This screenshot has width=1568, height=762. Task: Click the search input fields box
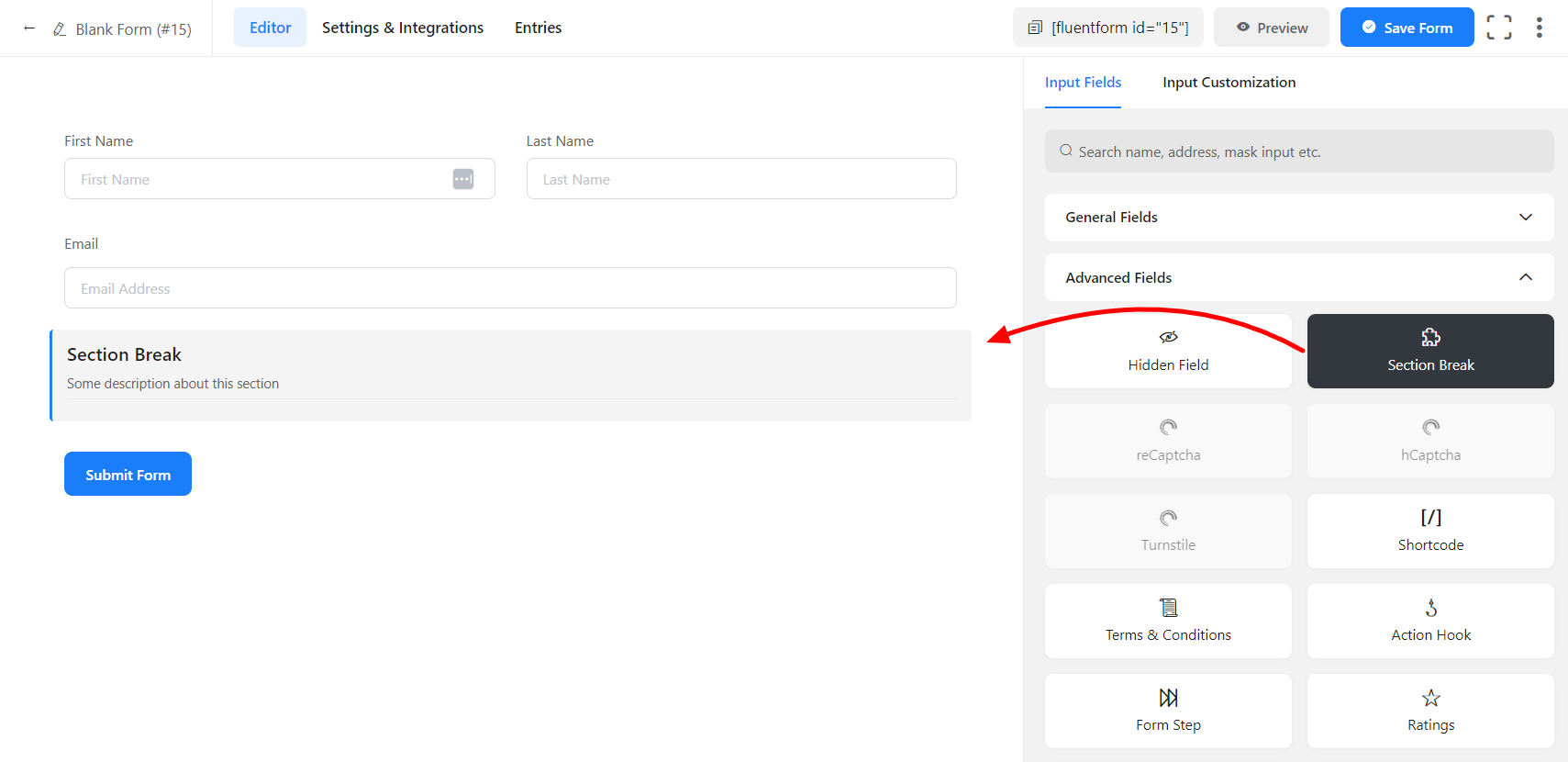point(1298,151)
